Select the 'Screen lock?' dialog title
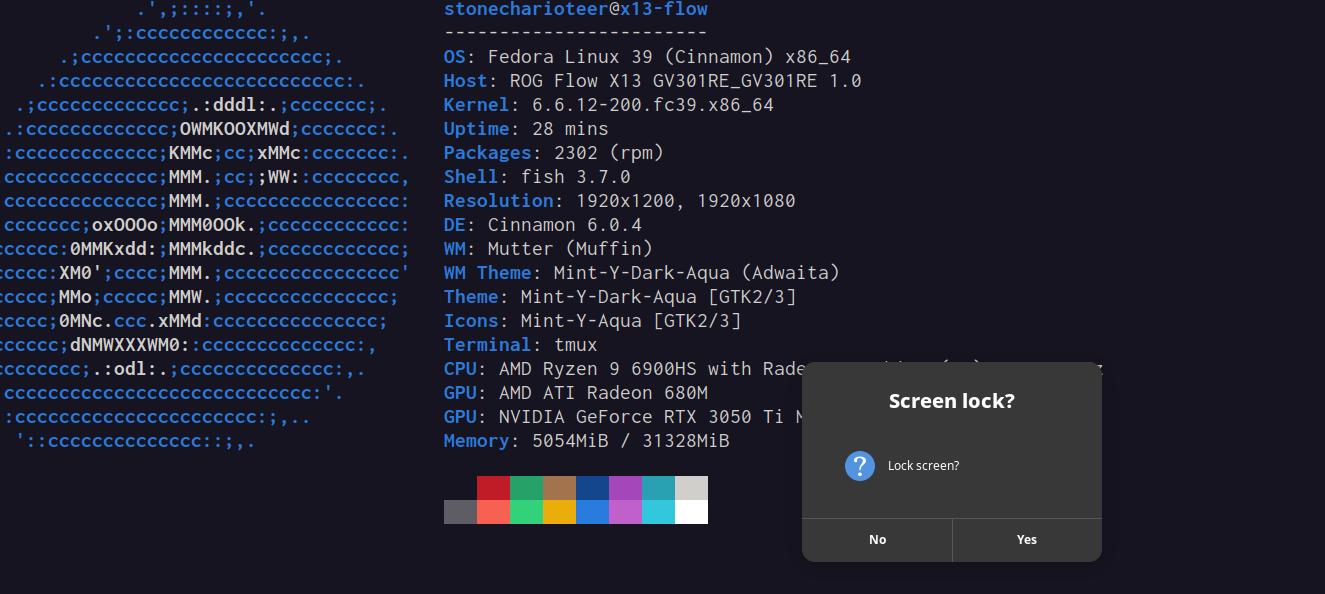This screenshot has width=1325, height=594. pos(952,401)
